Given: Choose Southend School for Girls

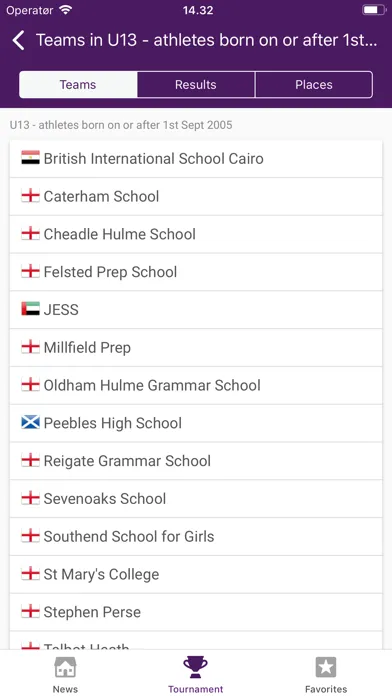Looking at the screenshot, I should [196, 536].
